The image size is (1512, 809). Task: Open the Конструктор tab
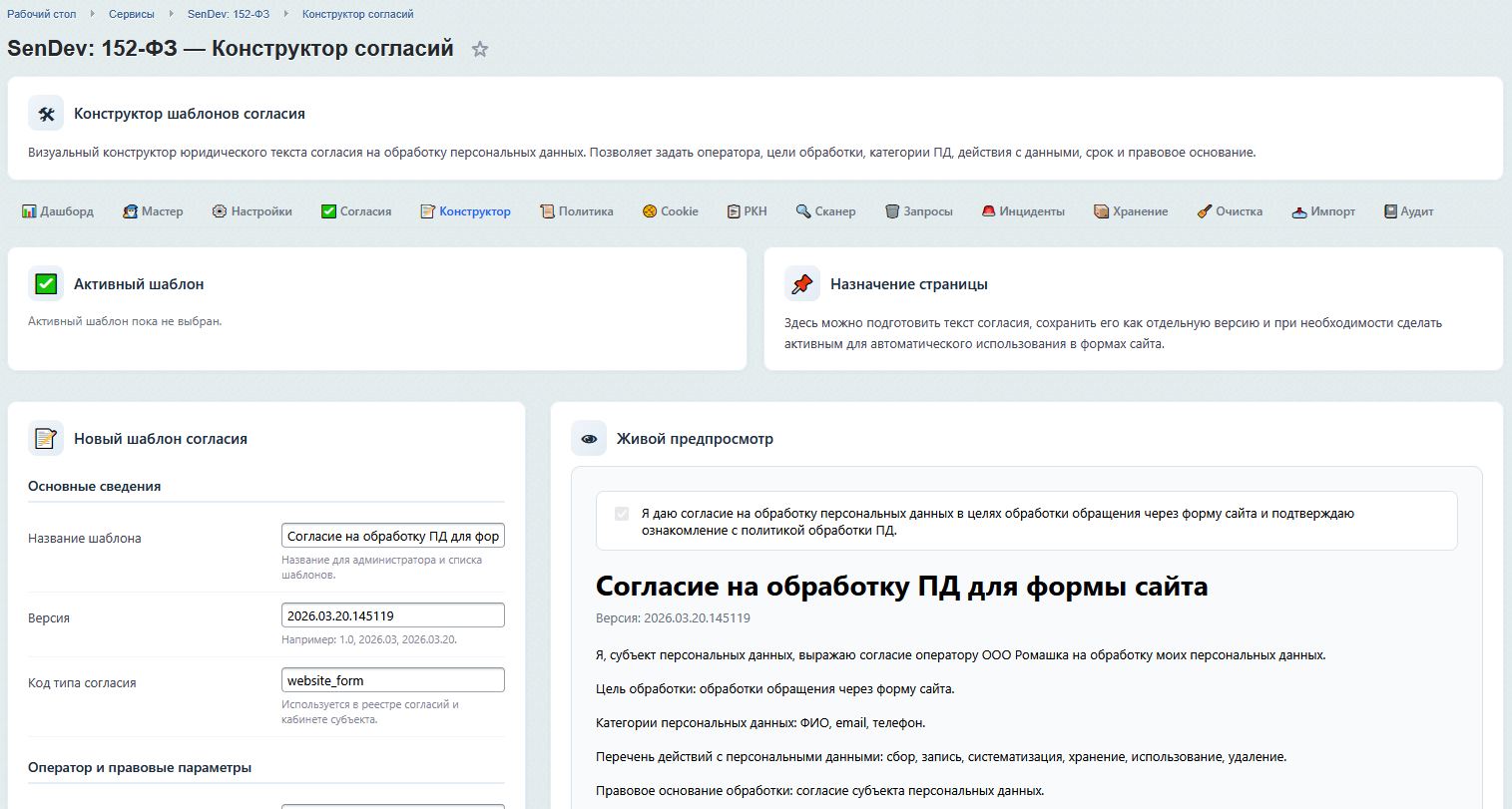click(465, 210)
